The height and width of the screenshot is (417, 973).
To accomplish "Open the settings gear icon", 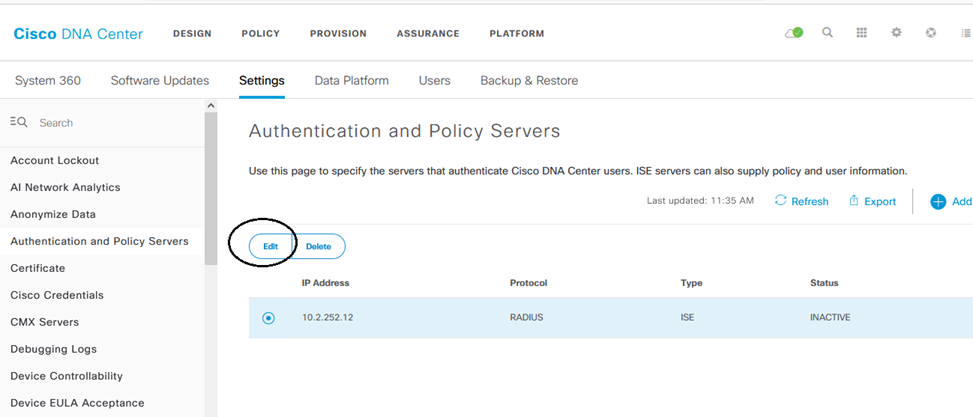I will [x=896, y=33].
